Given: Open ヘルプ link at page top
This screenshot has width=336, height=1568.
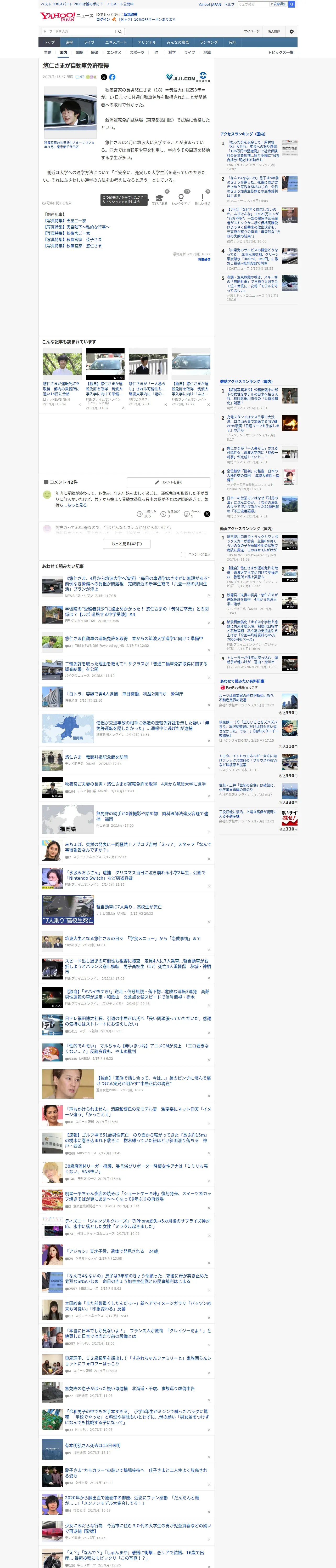Looking at the screenshot, I should point(229,4).
